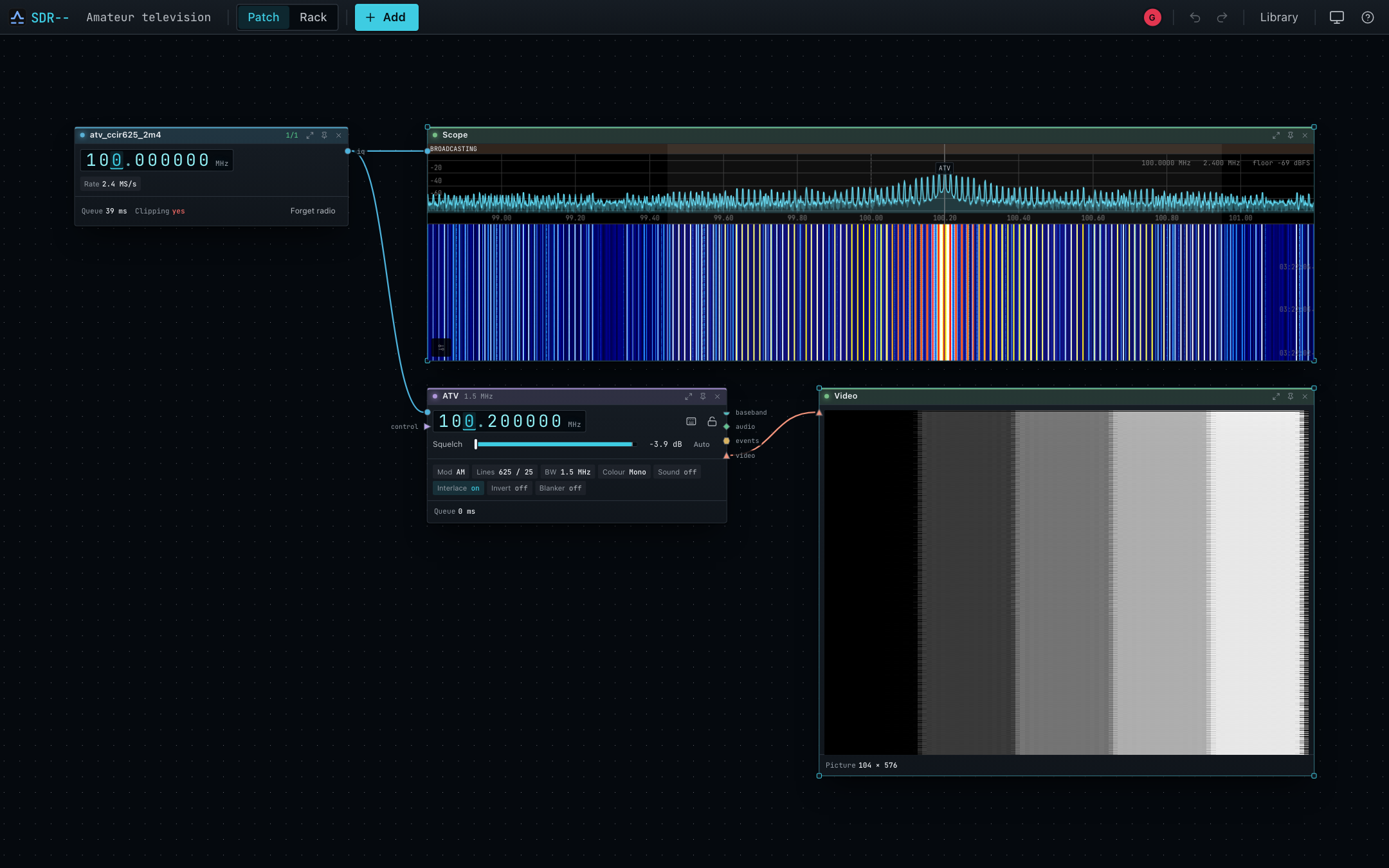This screenshot has height=868, width=1389.
Task: Expand the Scope module to full size
Action: [1276, 136]
